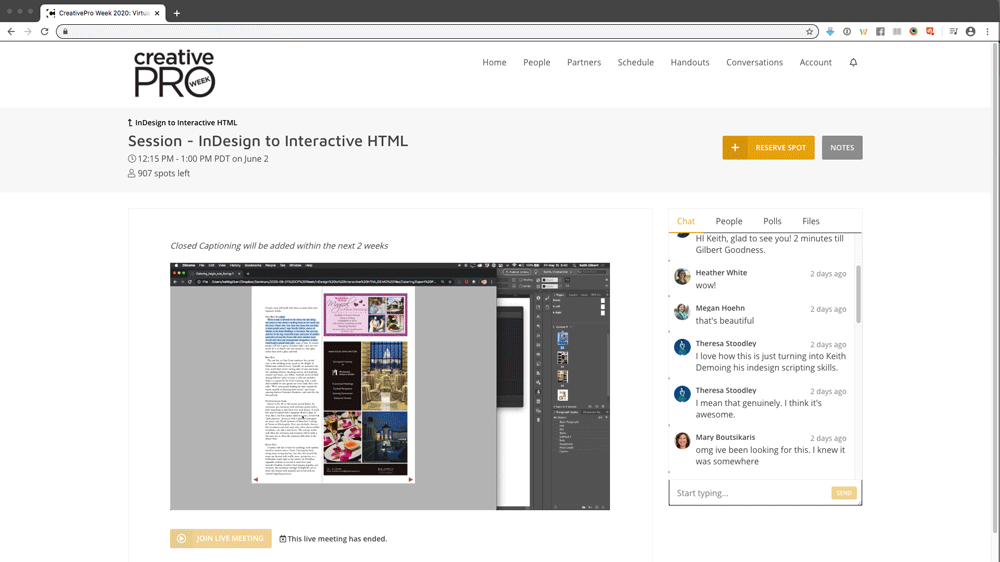The width and height of the screenshot is (1000, 562).
Task: Click the "that's beautiful" chat message
Action: point(724,320)
